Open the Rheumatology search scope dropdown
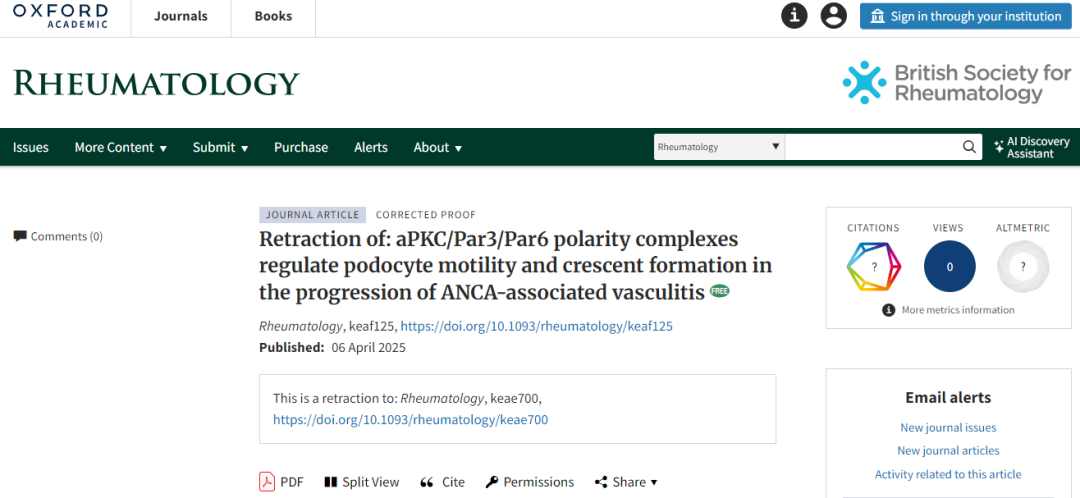1080x498 pixels. 719,147
